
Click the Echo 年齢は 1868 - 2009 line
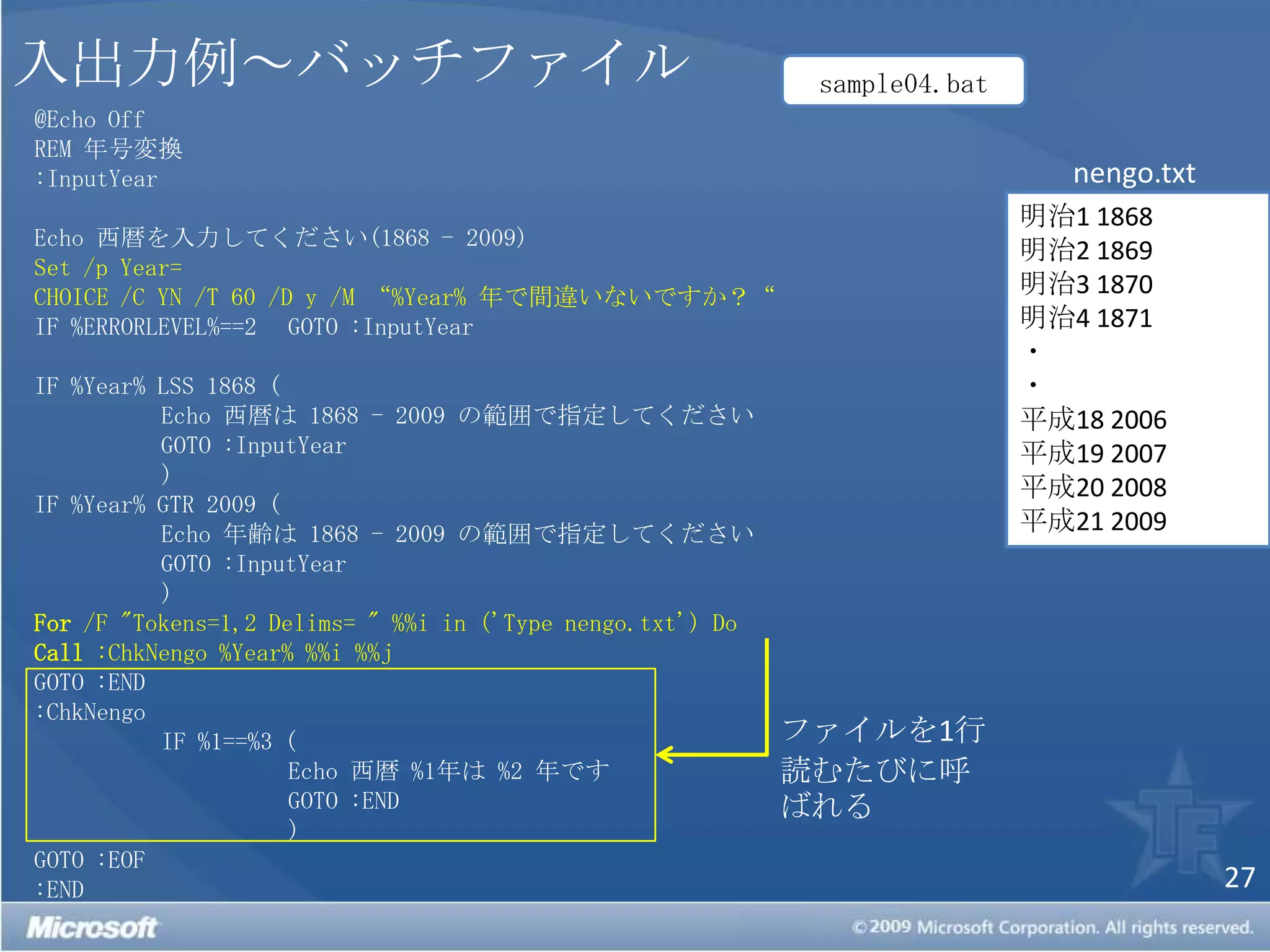pos(457,534)
